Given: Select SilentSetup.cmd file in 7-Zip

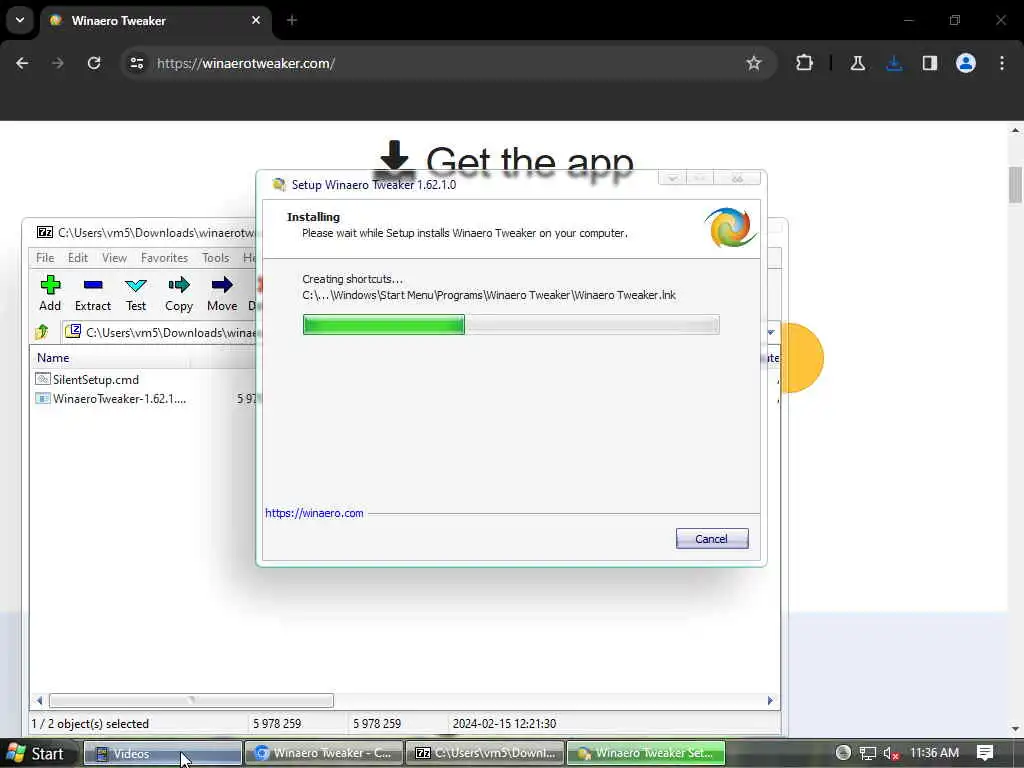Looking at the screenshot, I should pyautogui.click(x=88, y=379).
